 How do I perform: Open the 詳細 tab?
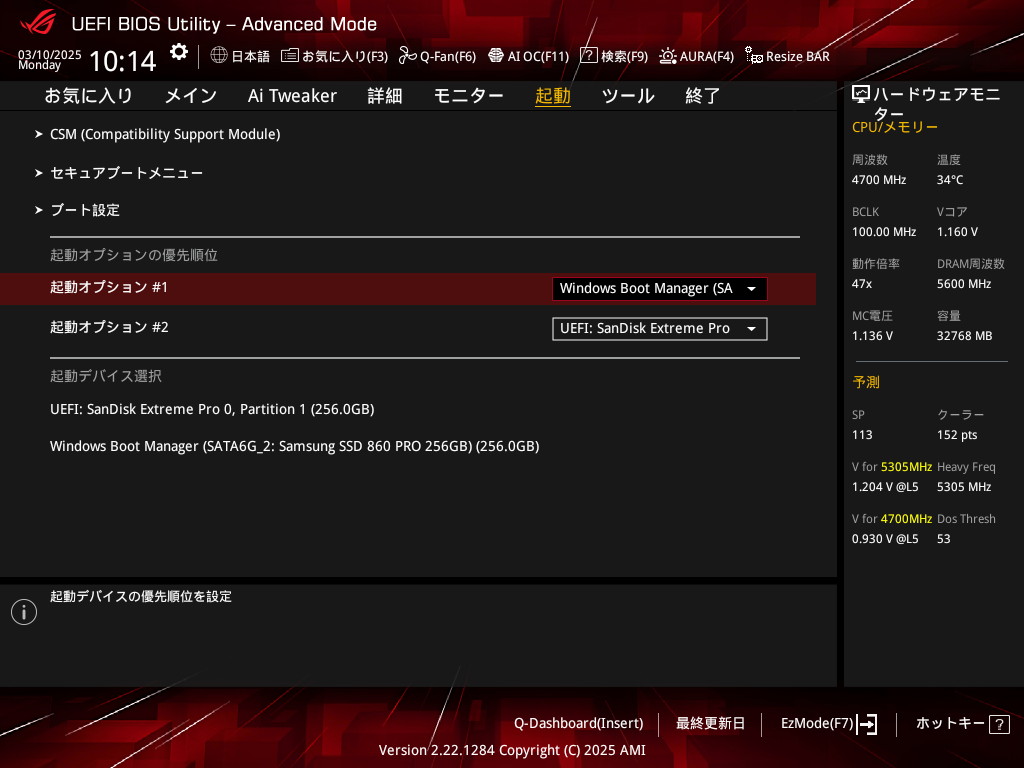(x=385, y=96)
